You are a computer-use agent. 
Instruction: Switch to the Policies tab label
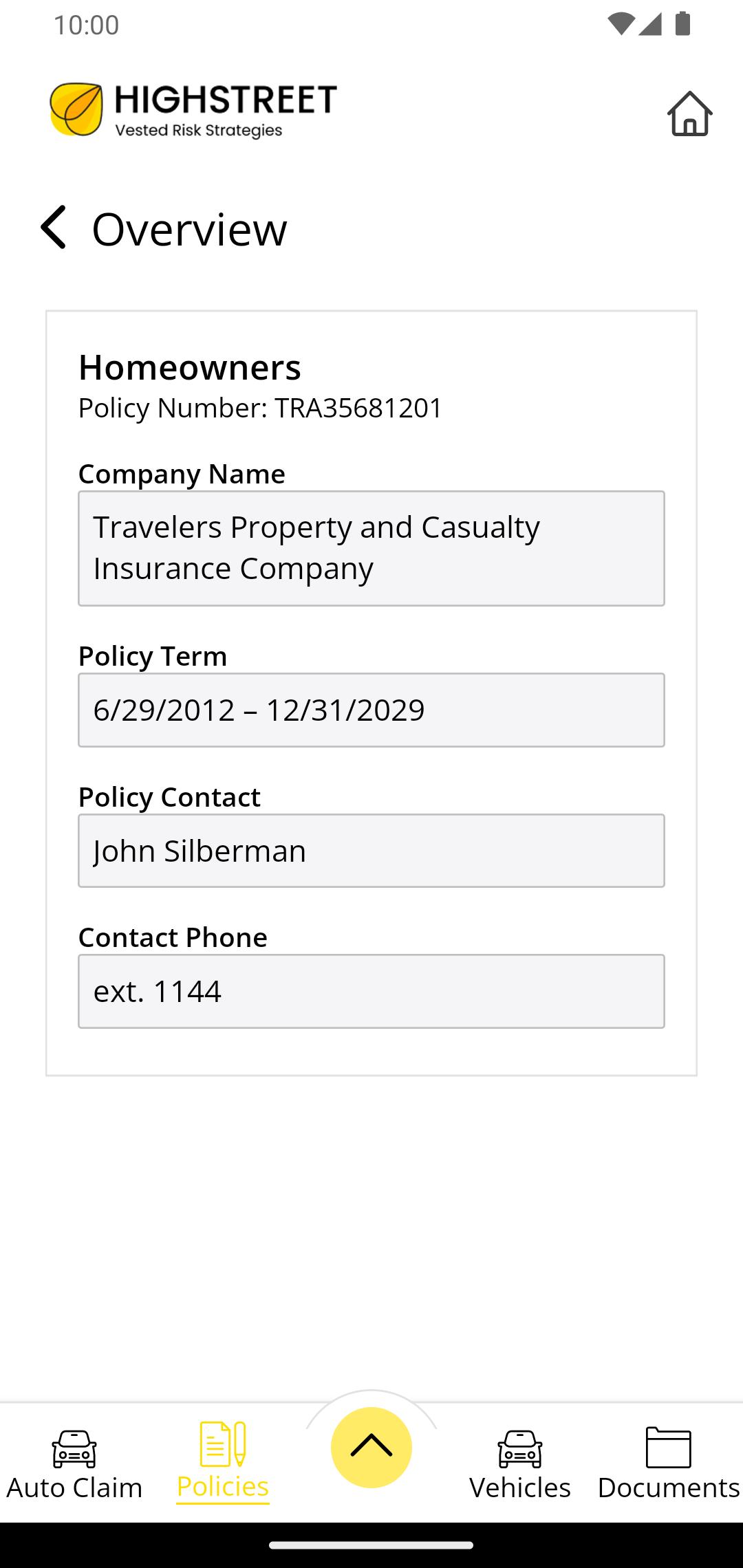[223, 1486]
